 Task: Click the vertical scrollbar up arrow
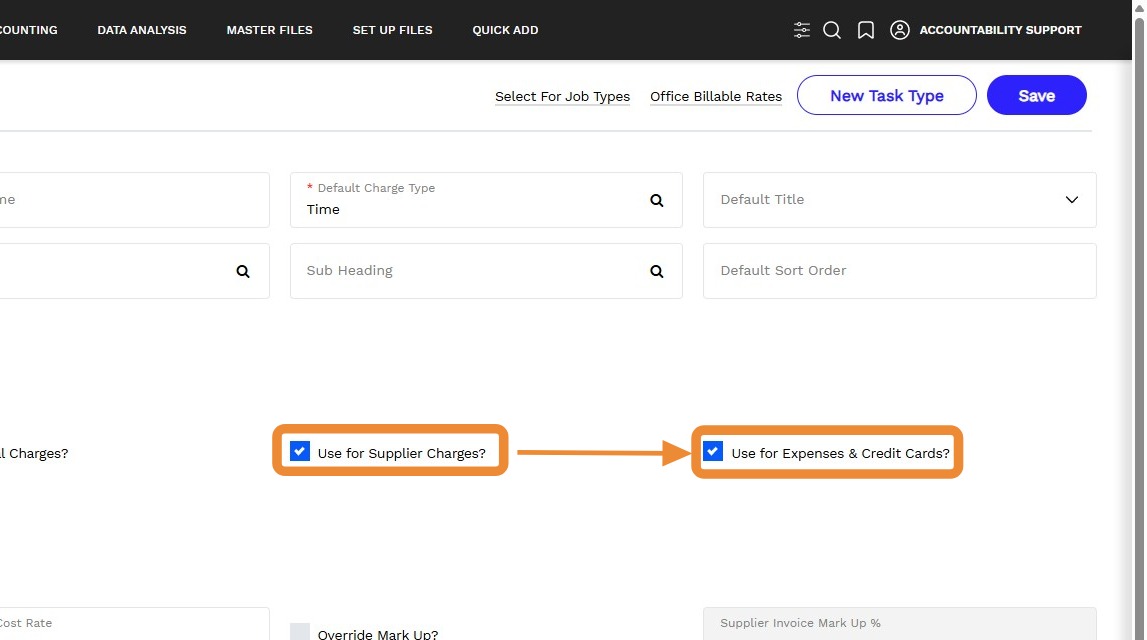tap(1139, 9)
